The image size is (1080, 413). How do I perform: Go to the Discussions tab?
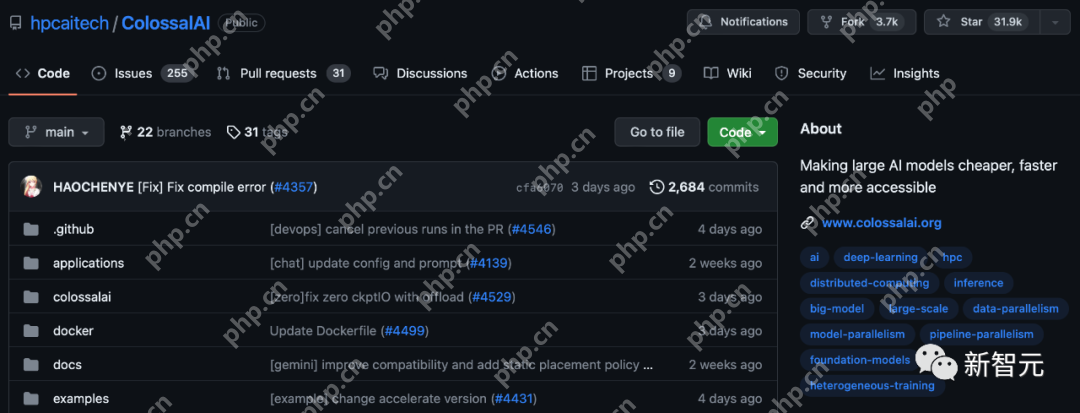coord(420,73)
